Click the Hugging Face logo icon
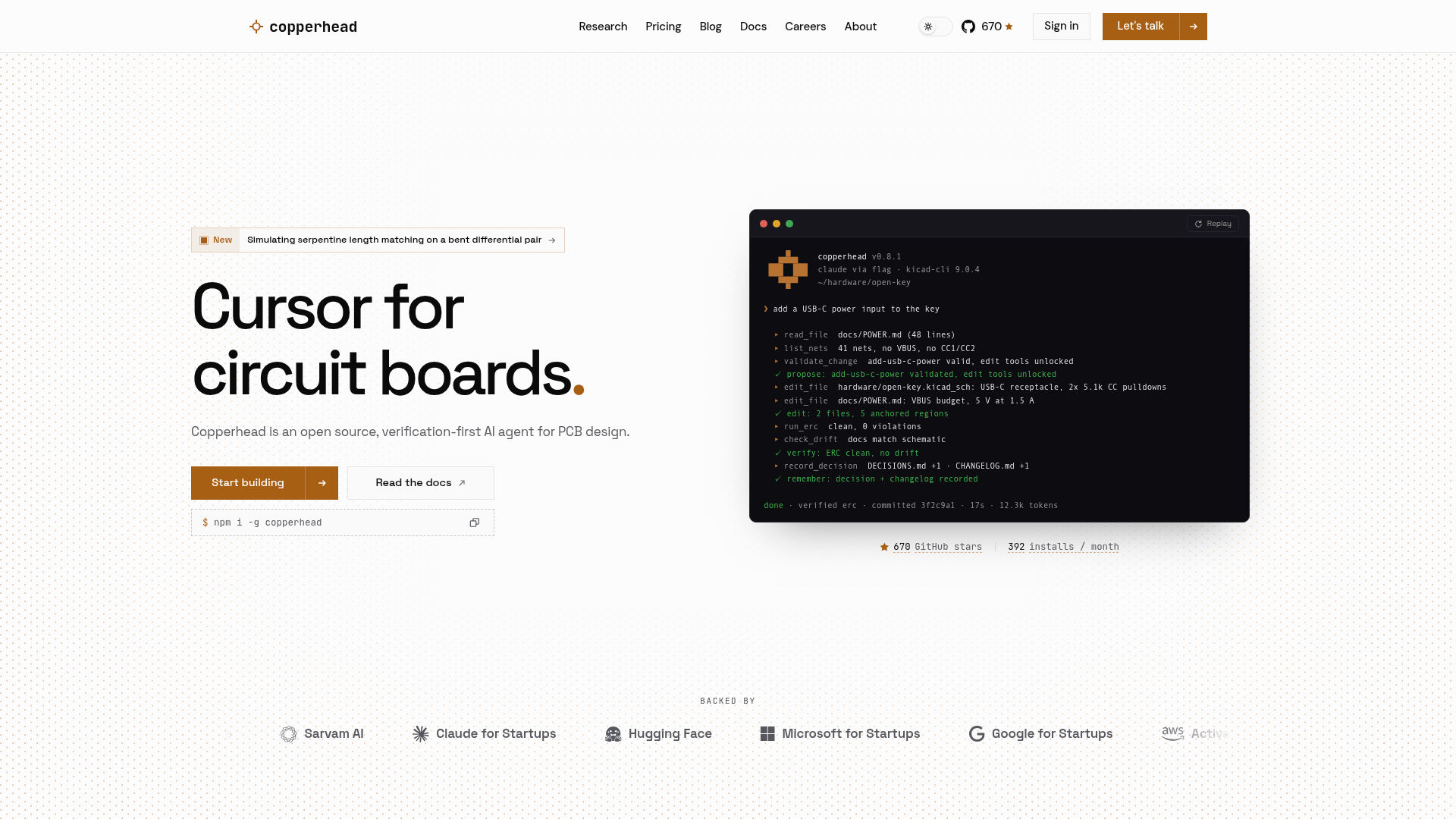 [613, 734]
